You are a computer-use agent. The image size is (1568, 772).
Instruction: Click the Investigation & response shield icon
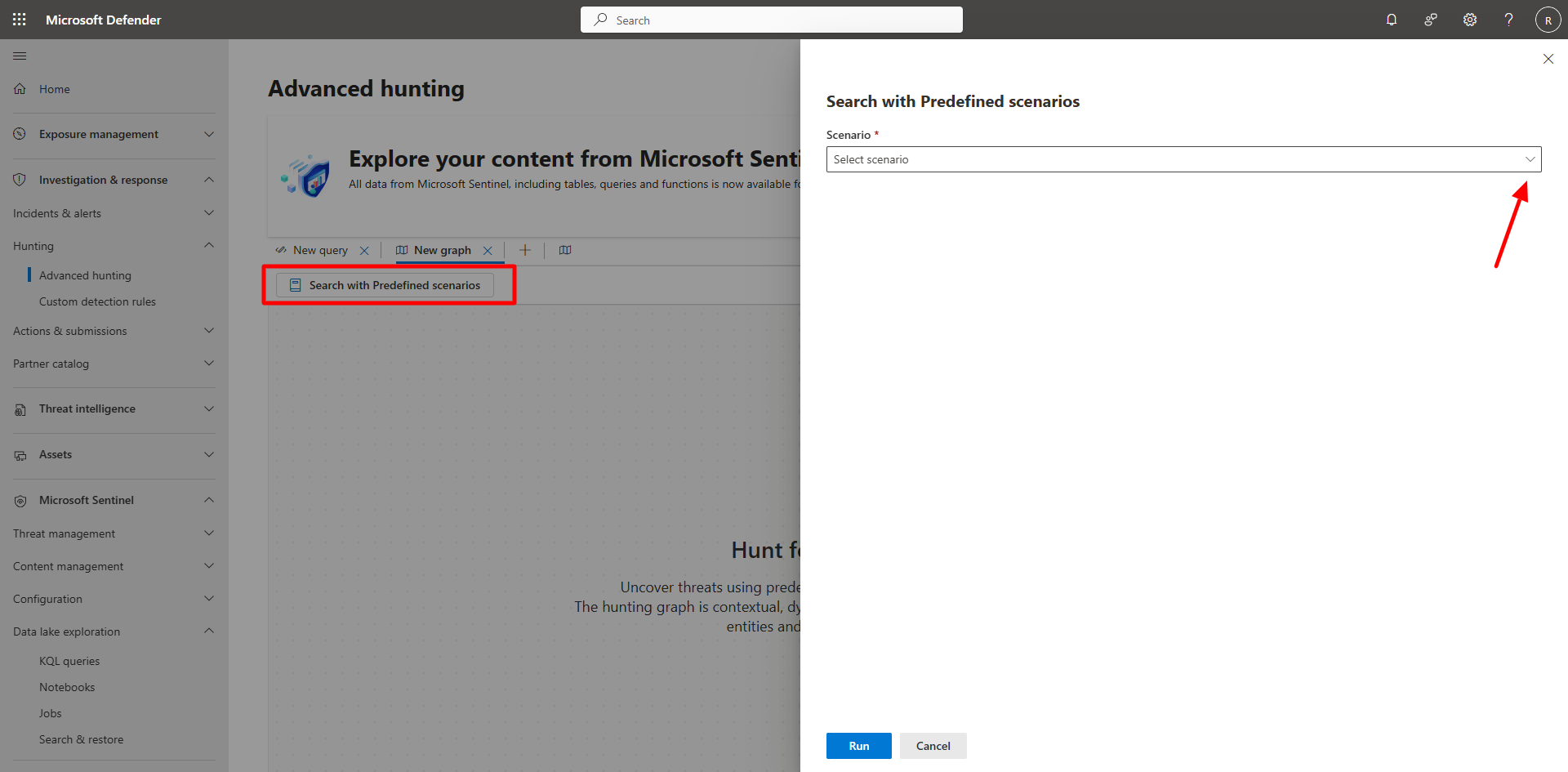20,180
